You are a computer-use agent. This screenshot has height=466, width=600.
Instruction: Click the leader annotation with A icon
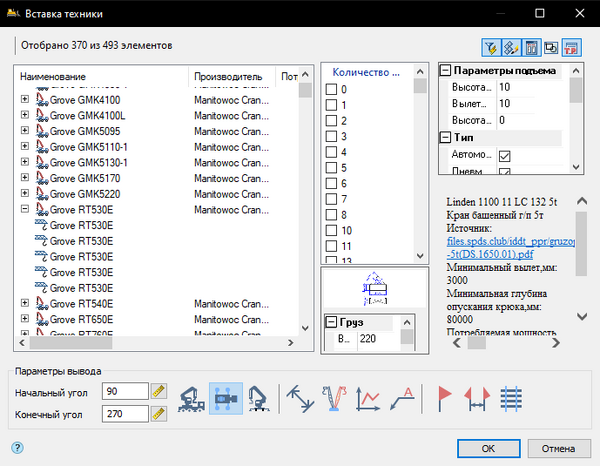tap(403, 399)
